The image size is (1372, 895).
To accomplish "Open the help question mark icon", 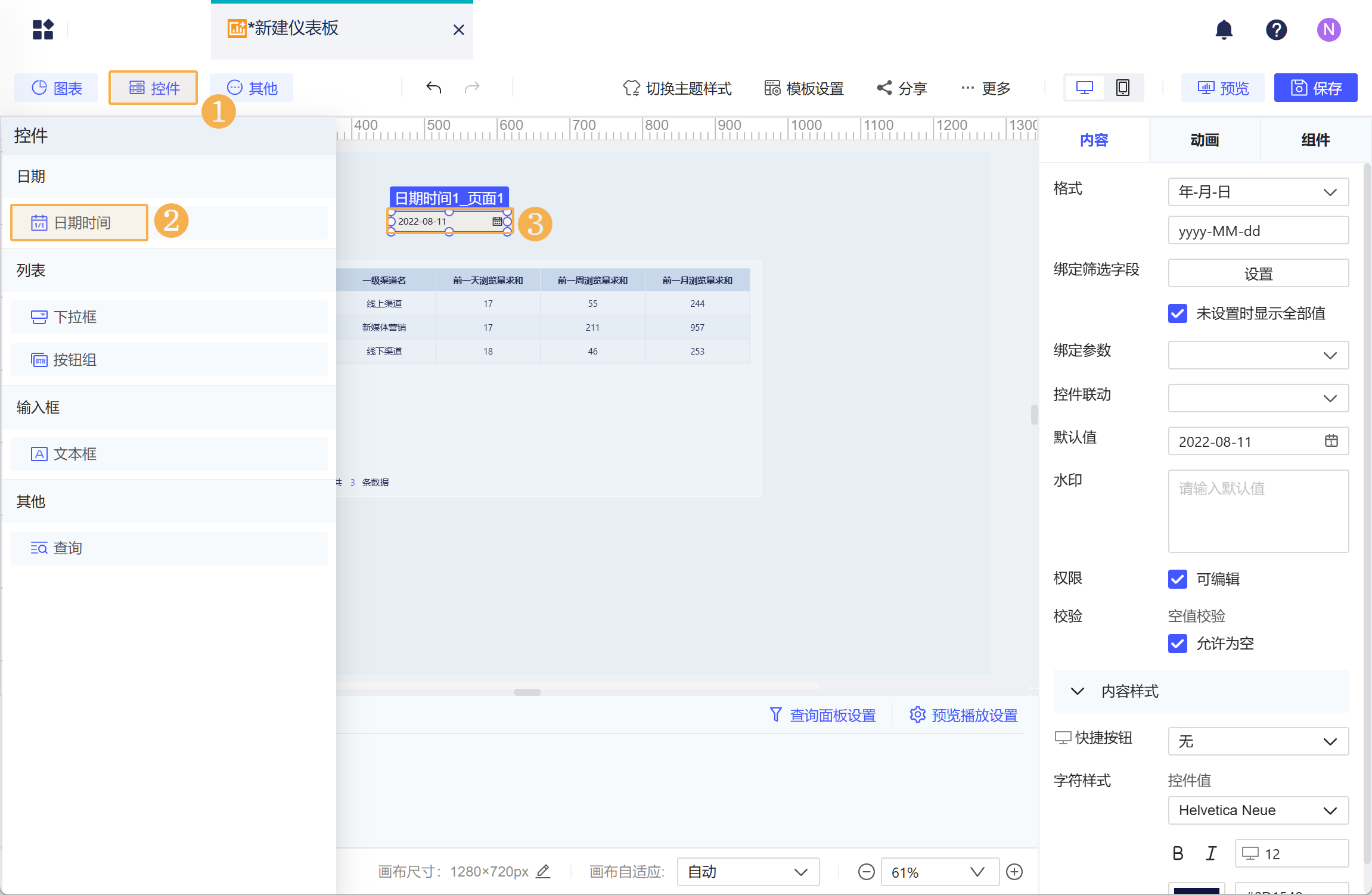I will (1276, 29).
